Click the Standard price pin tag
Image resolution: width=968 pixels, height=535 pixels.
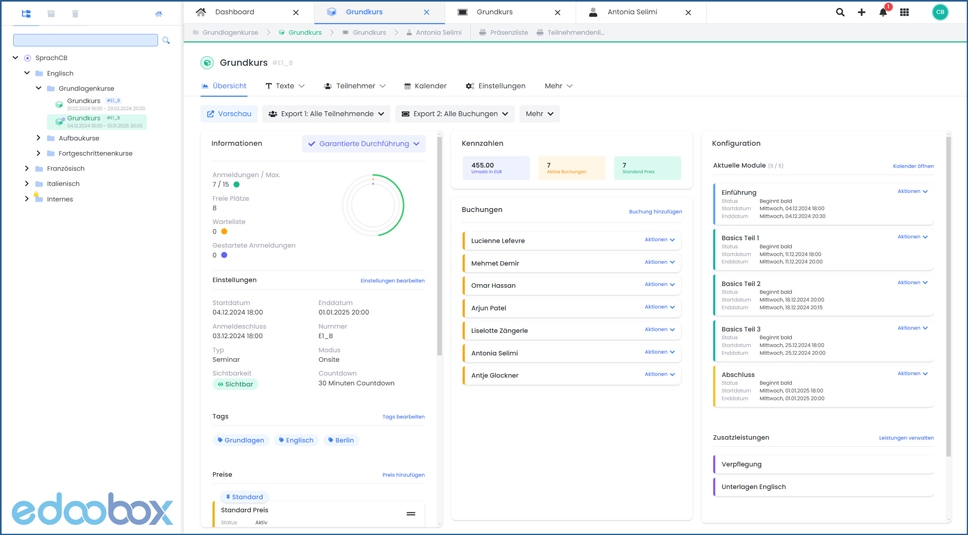[244, 497]
